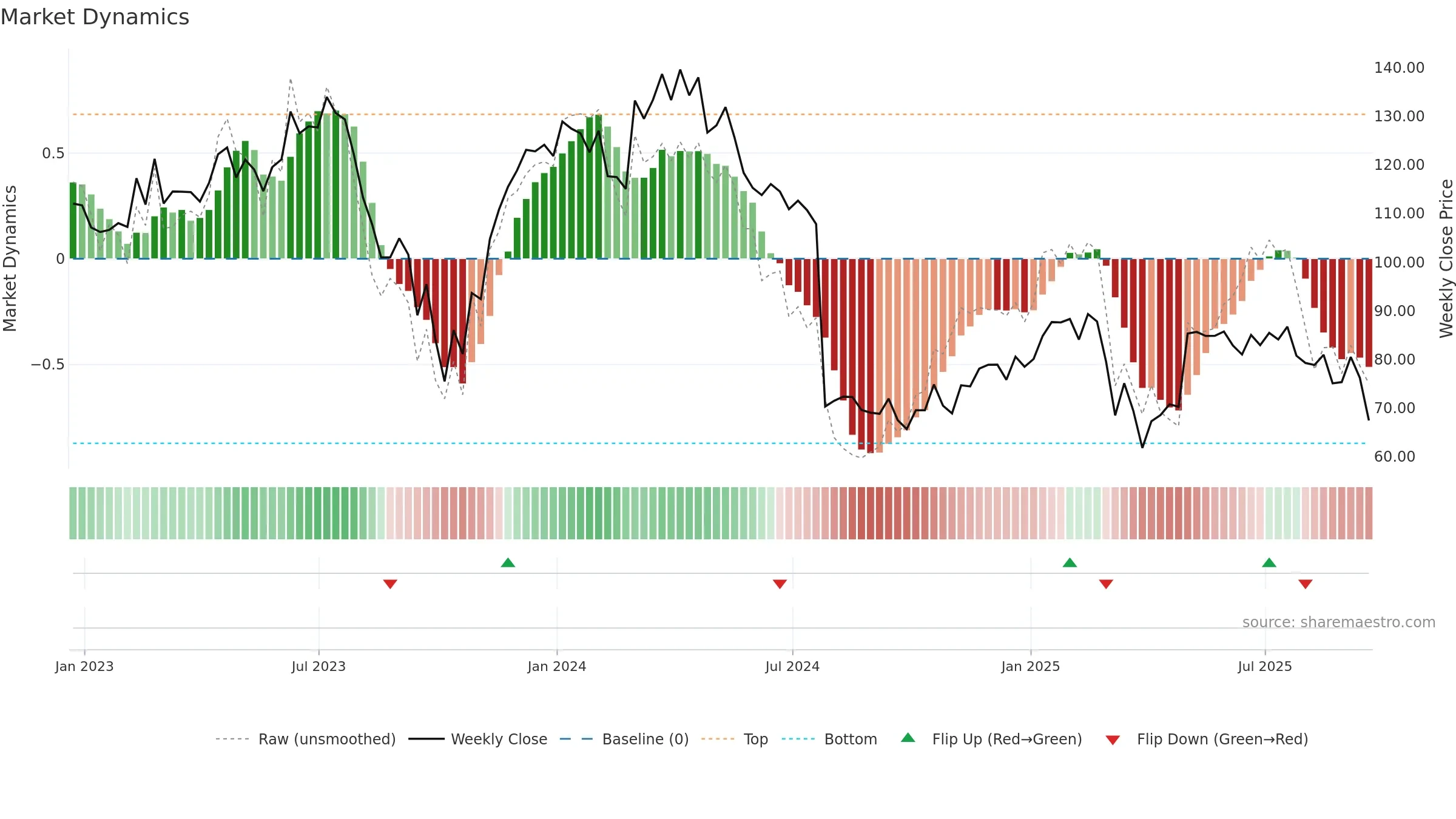The height and width of the screenshot is (819, 1456).
Task: Click the Raw (unsmoothed) legend entry
Action: tap(306, 739)
